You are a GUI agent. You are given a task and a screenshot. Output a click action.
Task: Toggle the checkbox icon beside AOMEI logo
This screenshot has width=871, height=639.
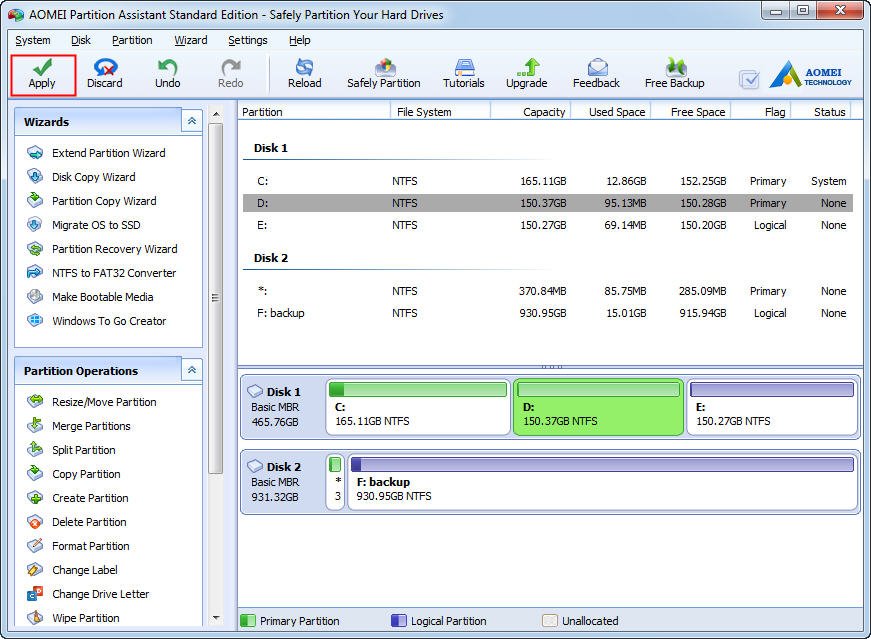(x=749, y=79)
